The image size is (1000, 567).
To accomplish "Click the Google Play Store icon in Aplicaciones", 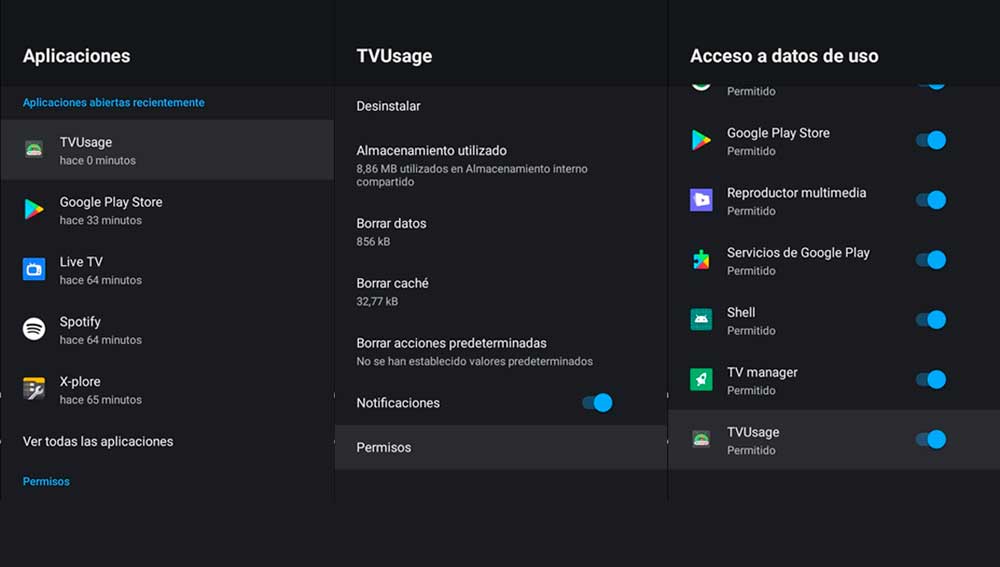I will (x=34, y=210).
